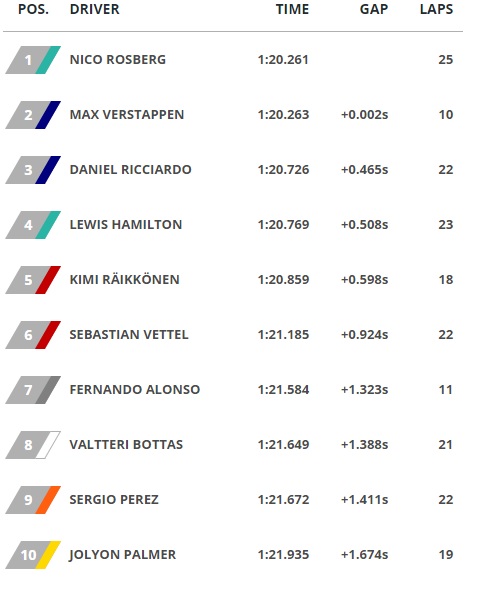Click the orange position 9 badge

pyautogui.click(x=33, y=500)
